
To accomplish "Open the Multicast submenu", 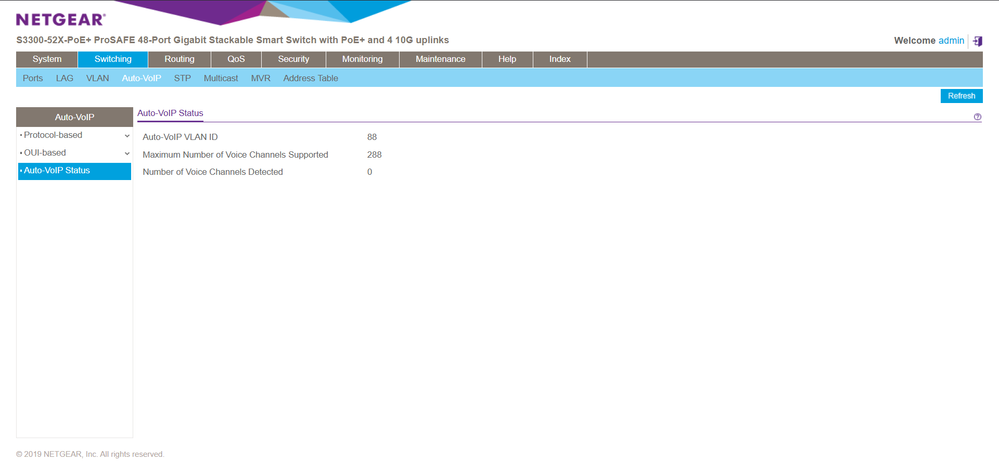I will [221, 78].
